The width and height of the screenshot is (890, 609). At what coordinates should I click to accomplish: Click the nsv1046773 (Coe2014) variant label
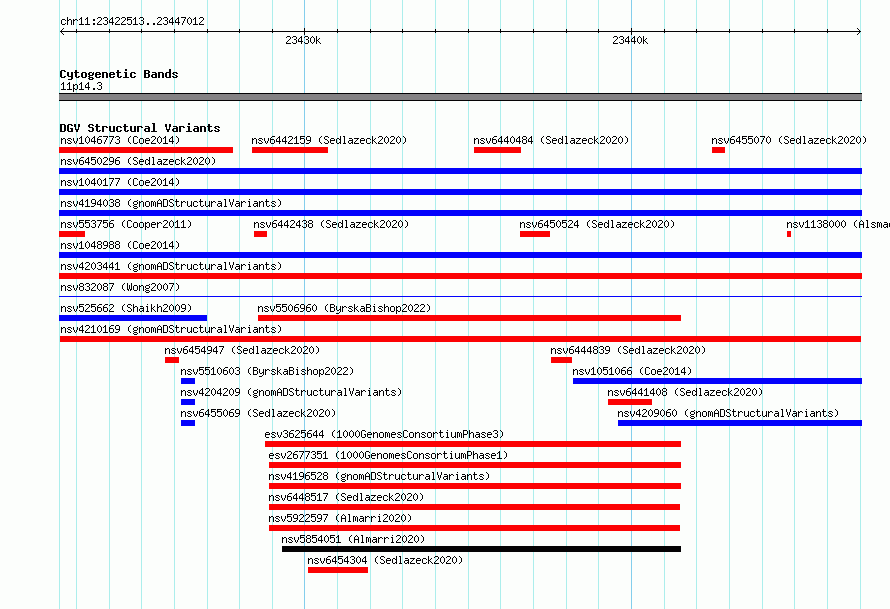[120, 140]
